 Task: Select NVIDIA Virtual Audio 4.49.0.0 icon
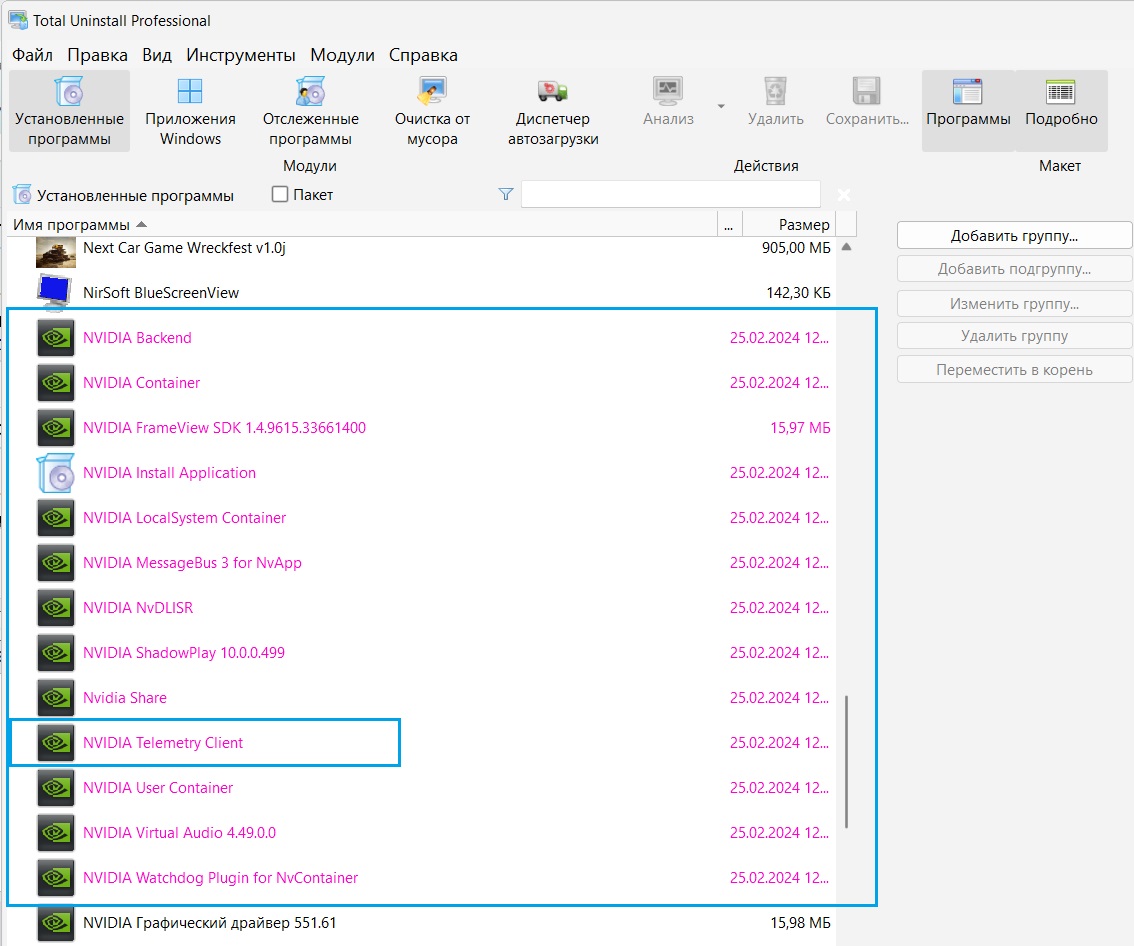tap(56, 832)
